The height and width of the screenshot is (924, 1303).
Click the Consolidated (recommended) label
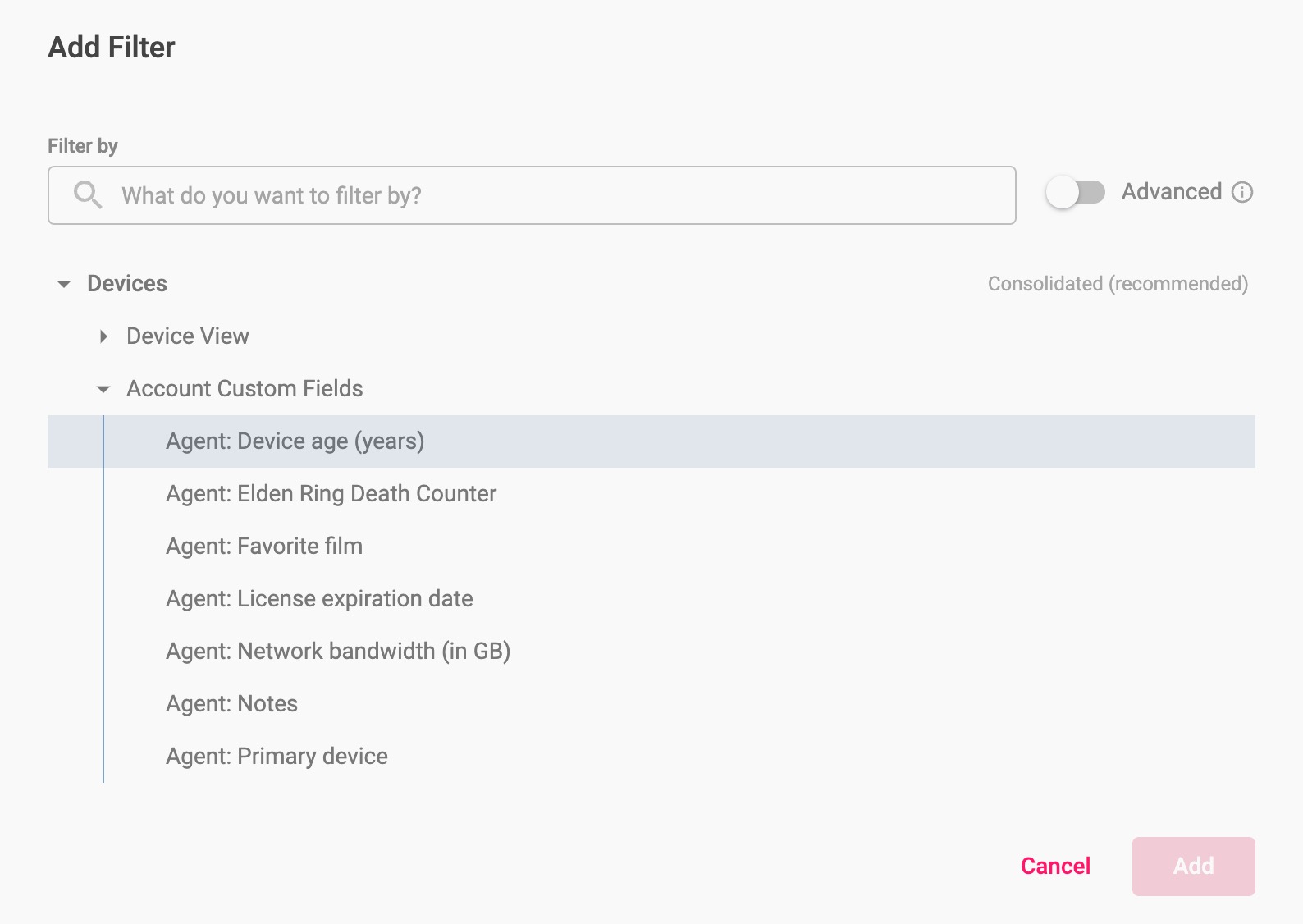tap(1118, 284)
